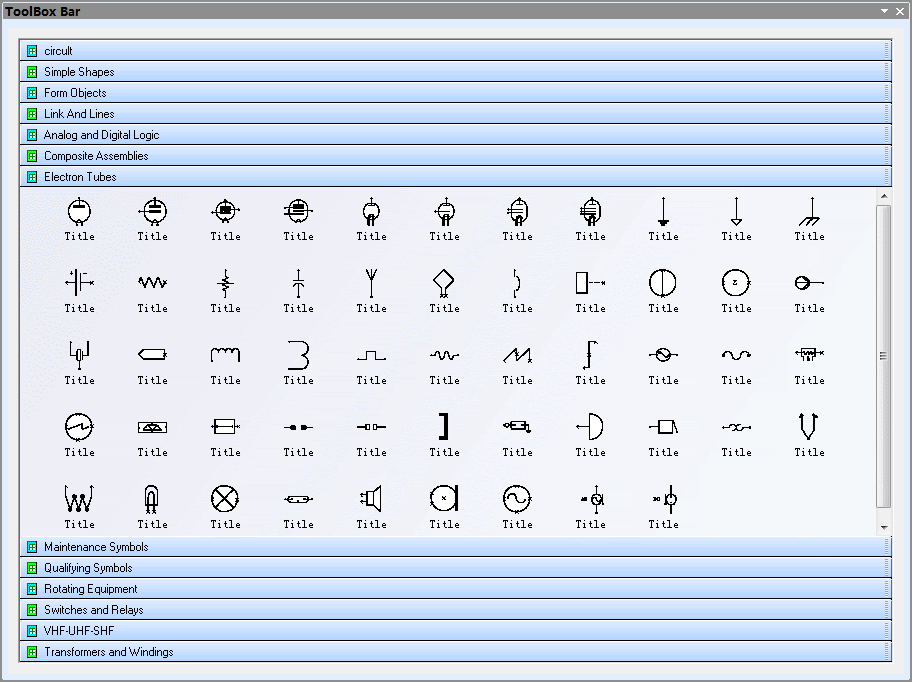Image resolution: width=912 pixels, height=682 pixels.
Task: Click the symbol list scroll-down arrow
Action: (884, 527)
